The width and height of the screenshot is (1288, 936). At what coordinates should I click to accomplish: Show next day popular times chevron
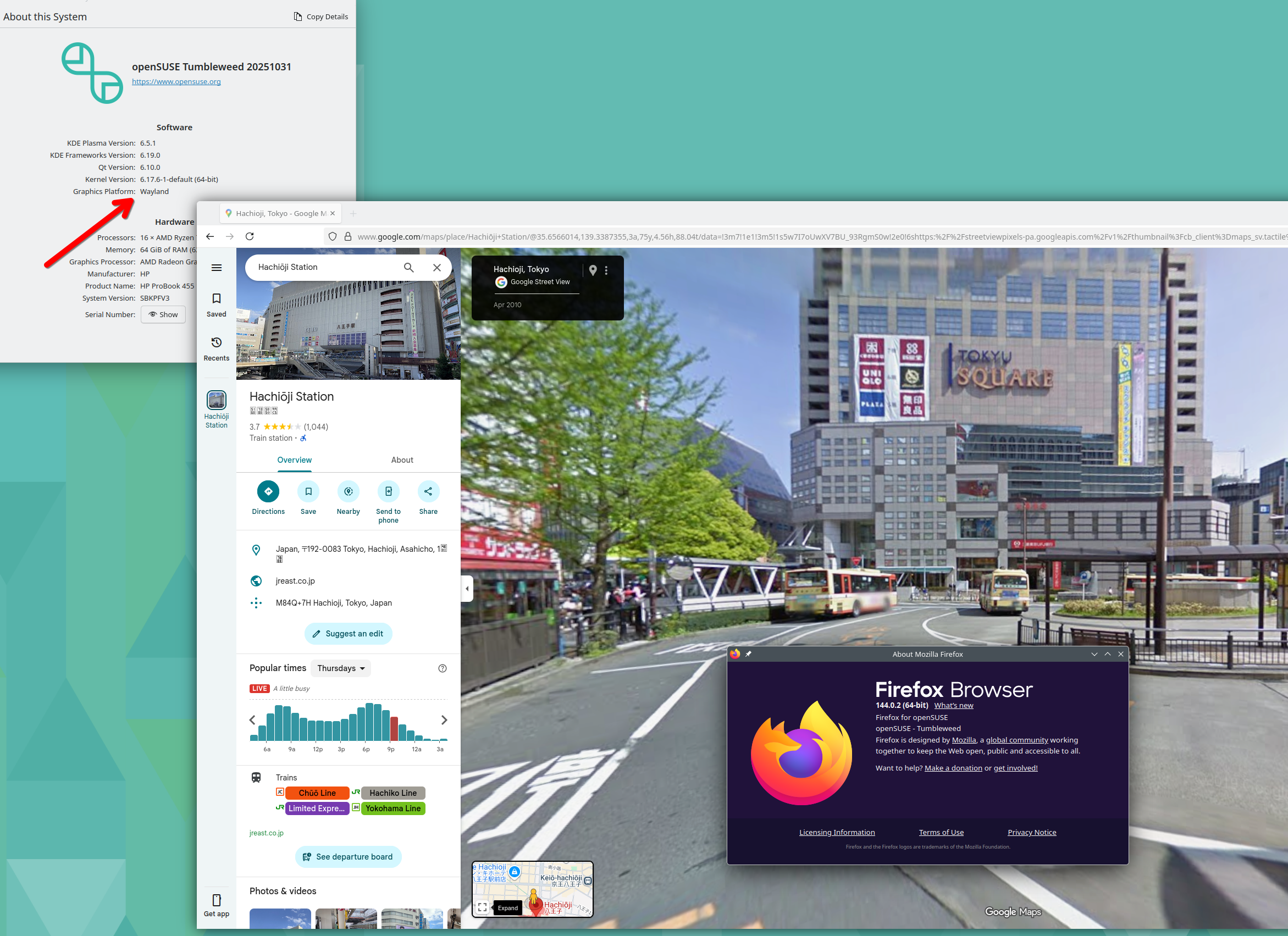coord(444,720)
